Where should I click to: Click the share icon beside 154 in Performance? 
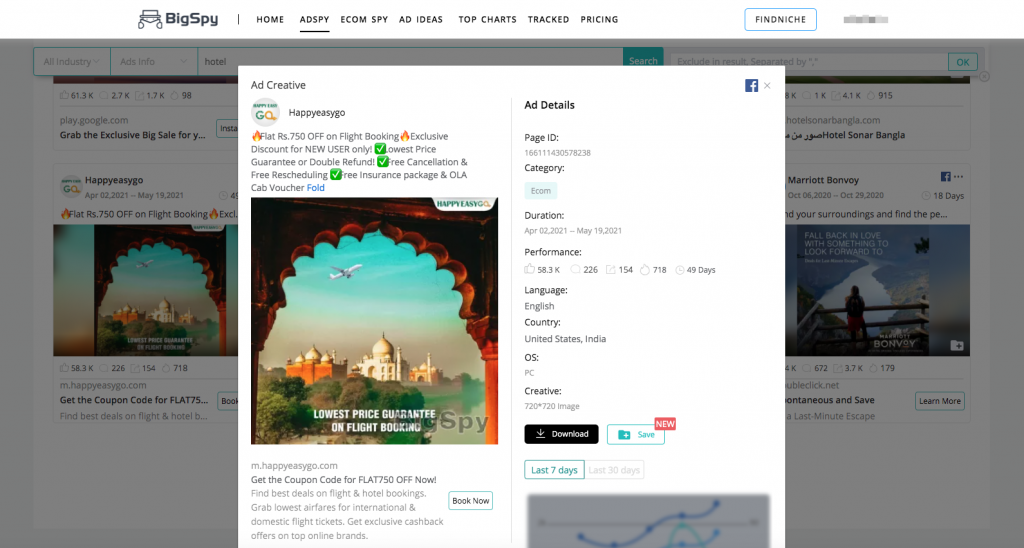click(x=611, y=269)
